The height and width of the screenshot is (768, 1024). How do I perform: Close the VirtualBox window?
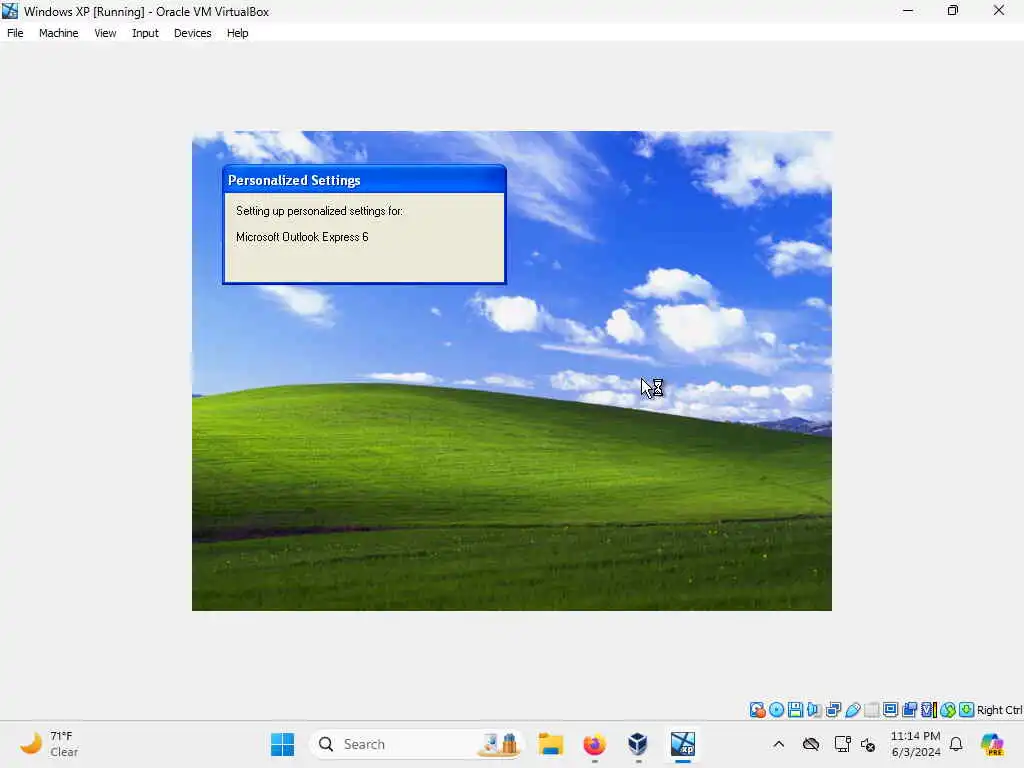(999, 11)
